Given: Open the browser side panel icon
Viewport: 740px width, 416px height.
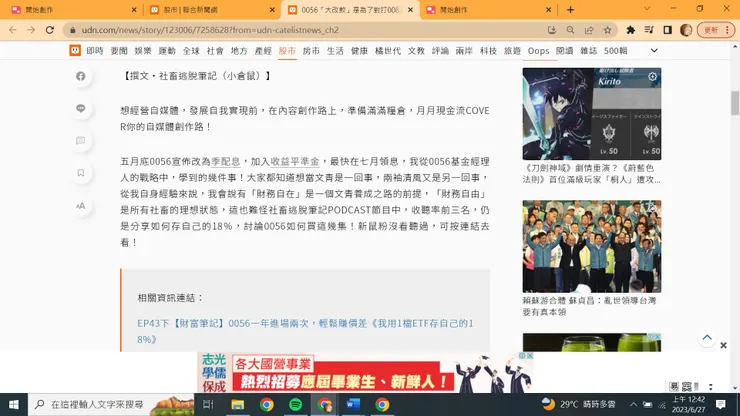Looking at the screenshot, I should 667,30.
